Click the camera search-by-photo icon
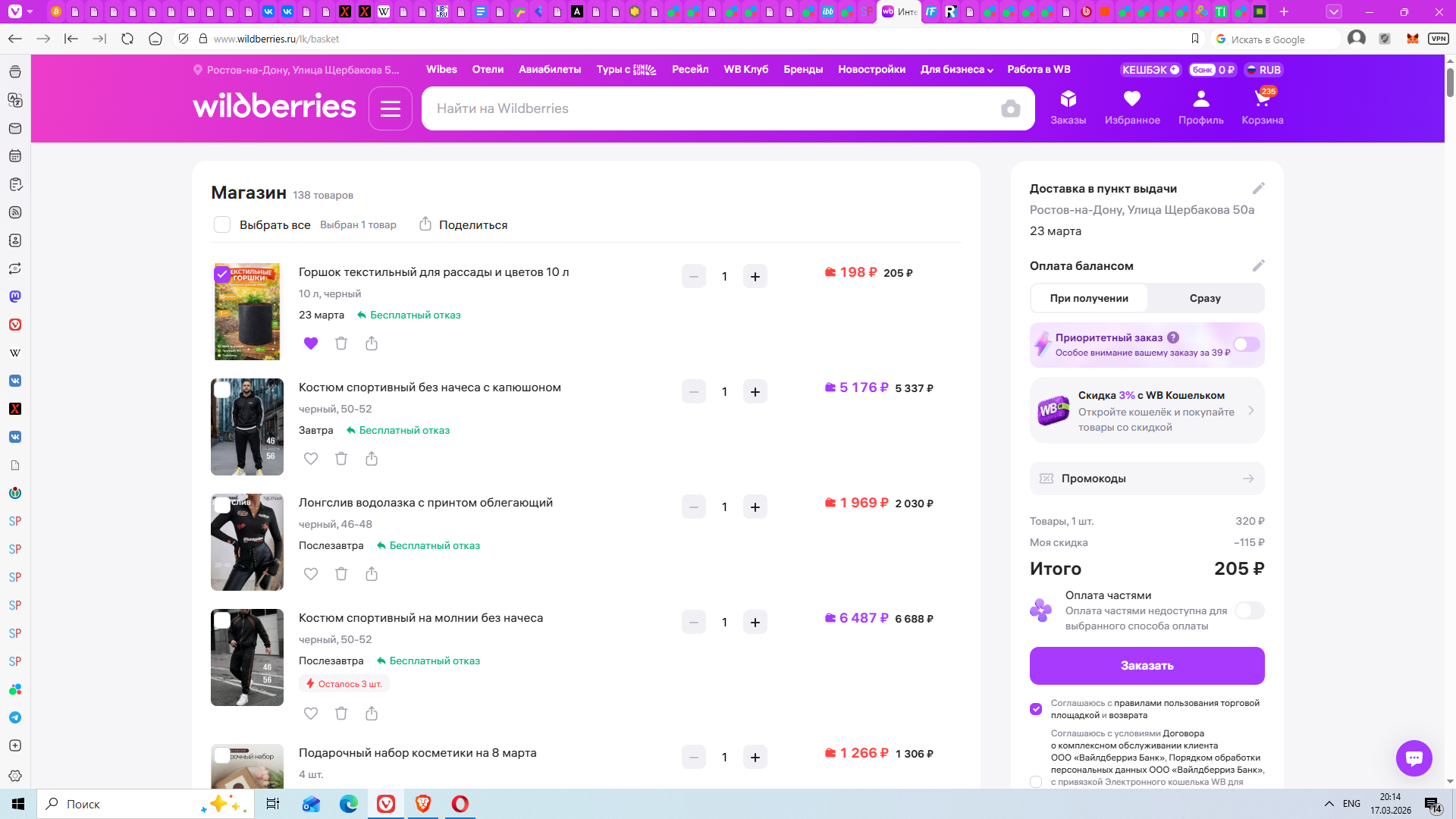Viewport: 1456px width, 819px height. (x=1010, y=109)
